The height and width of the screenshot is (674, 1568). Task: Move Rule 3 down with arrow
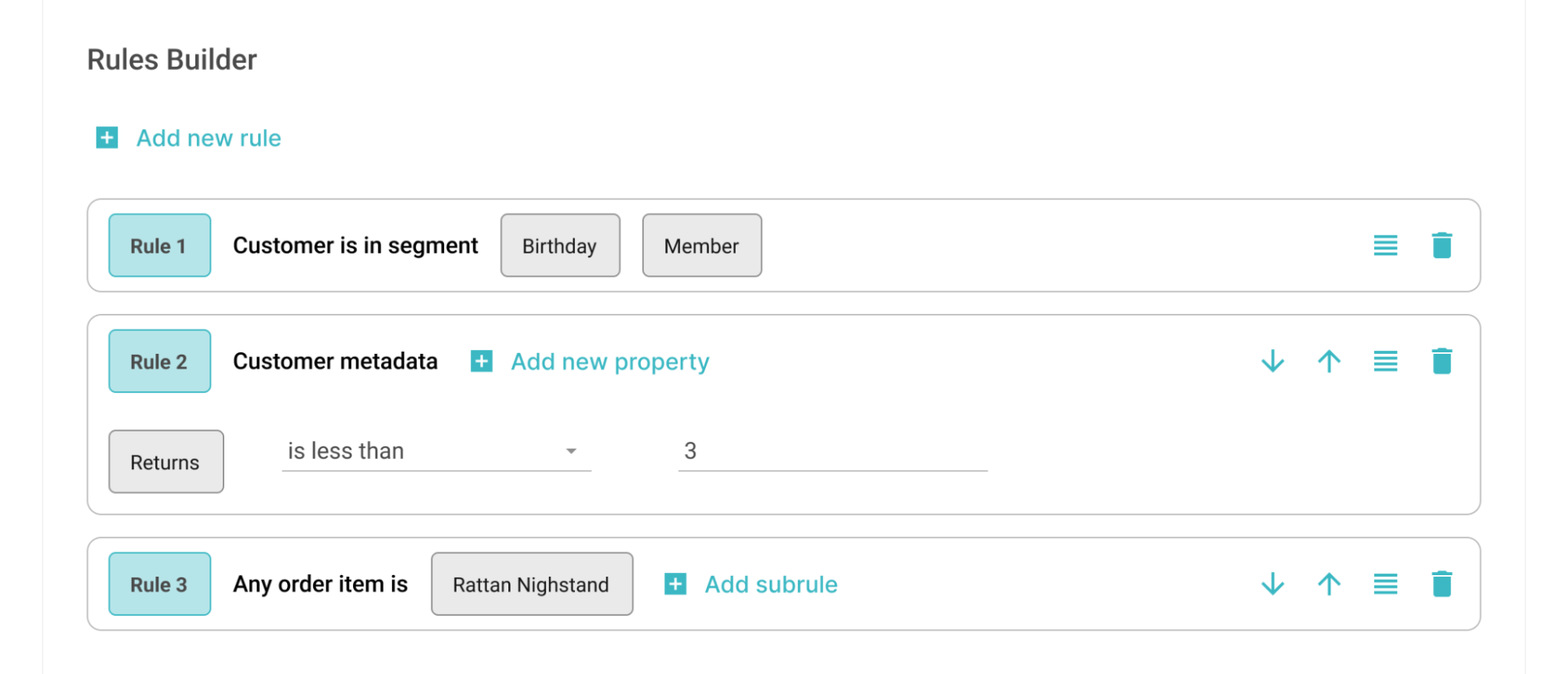pyautogui.click(x=1272, y=585)
